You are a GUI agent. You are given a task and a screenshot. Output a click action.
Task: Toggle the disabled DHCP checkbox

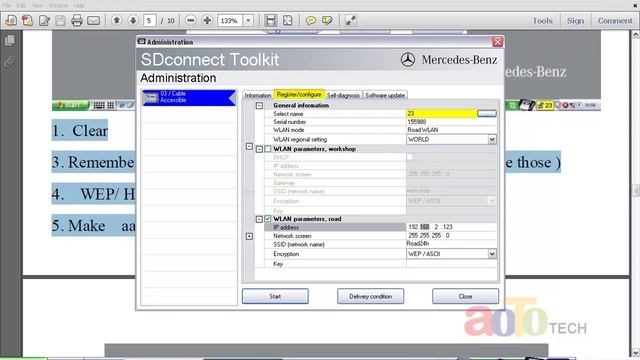tap(409, 157)
